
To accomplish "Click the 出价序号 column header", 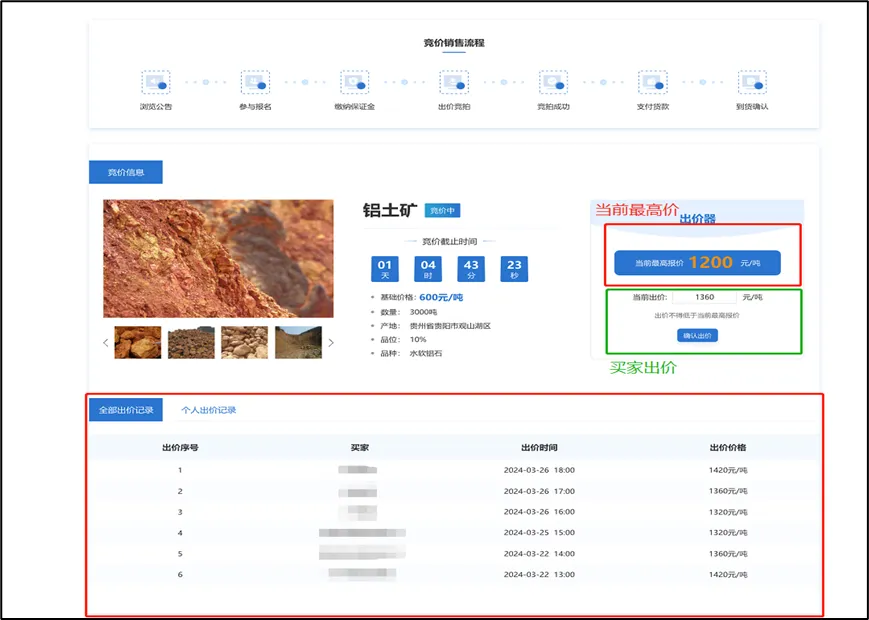I will (x=180, y=448).
